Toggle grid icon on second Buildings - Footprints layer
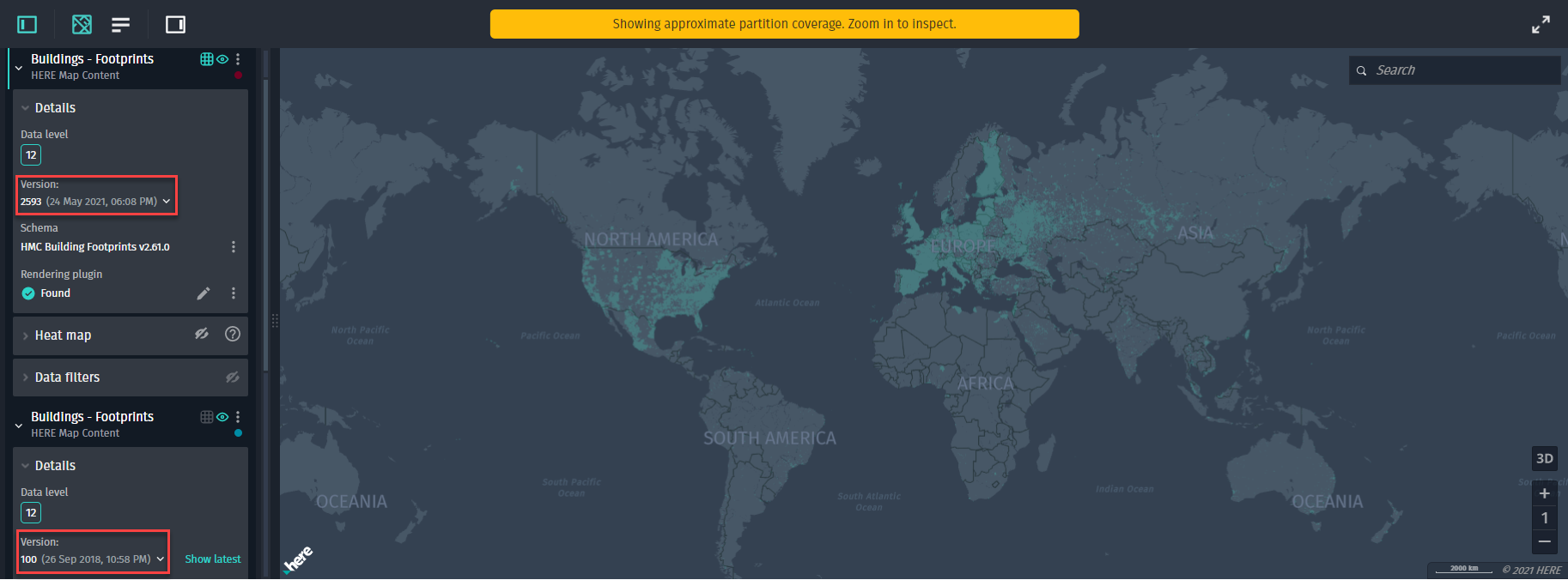 pyautogui.click(x=207, y=417)
